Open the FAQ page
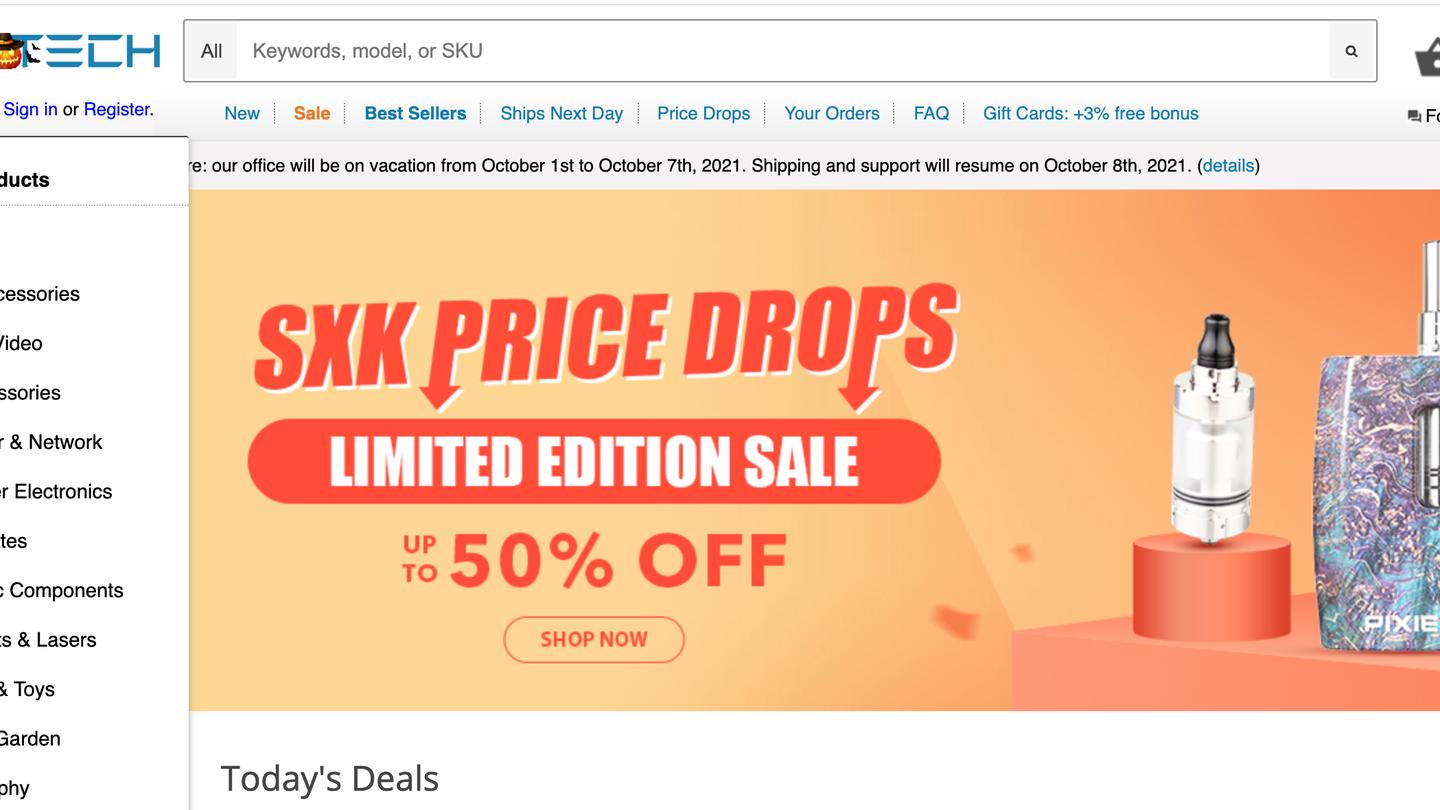The width and height of the screenshot is (1440, 810). click(x=931, y=113)
